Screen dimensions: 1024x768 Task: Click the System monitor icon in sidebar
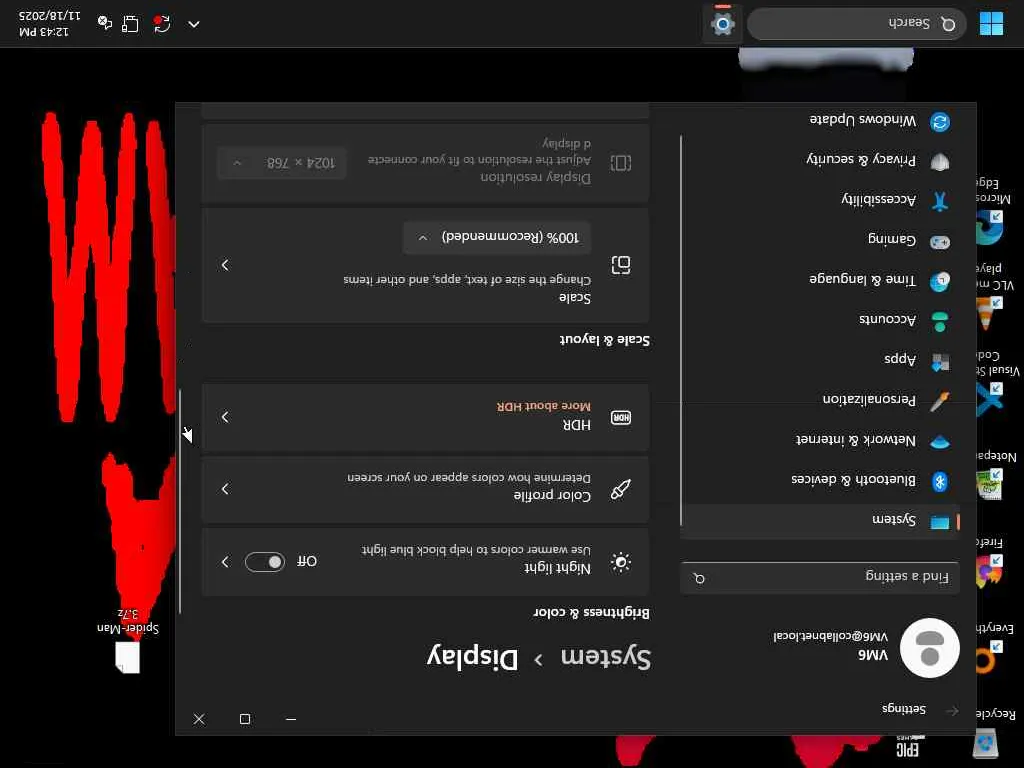click(x=940, y=521)
